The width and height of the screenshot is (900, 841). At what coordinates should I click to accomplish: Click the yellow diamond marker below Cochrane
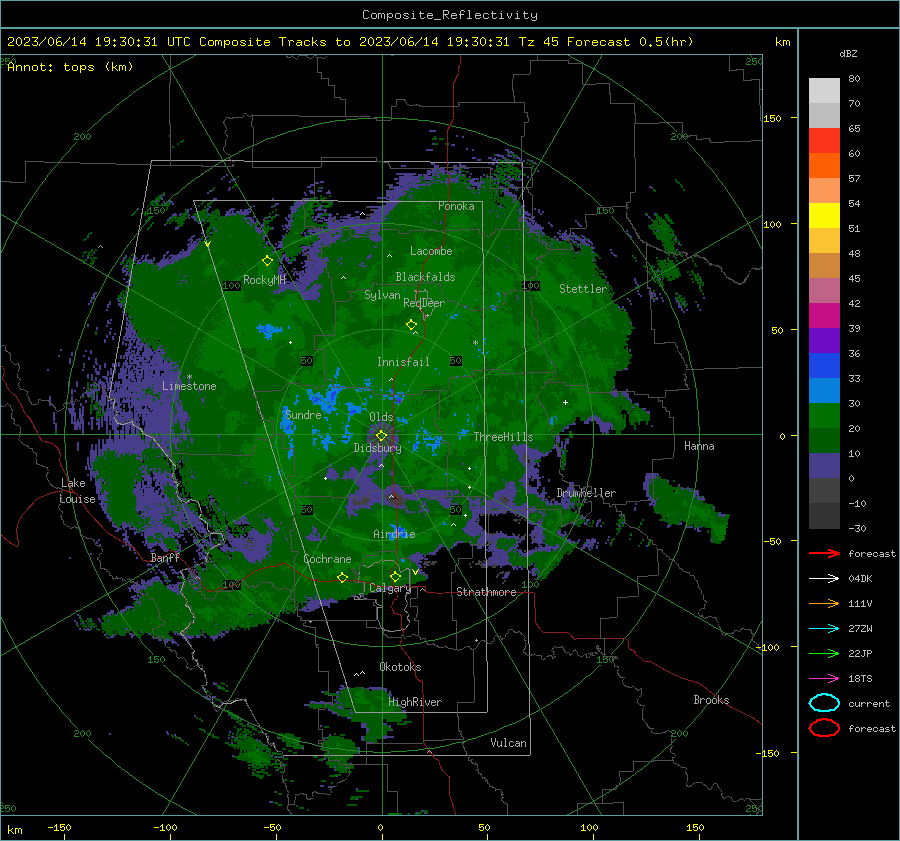pyautogui.click(x=343, y=577)
